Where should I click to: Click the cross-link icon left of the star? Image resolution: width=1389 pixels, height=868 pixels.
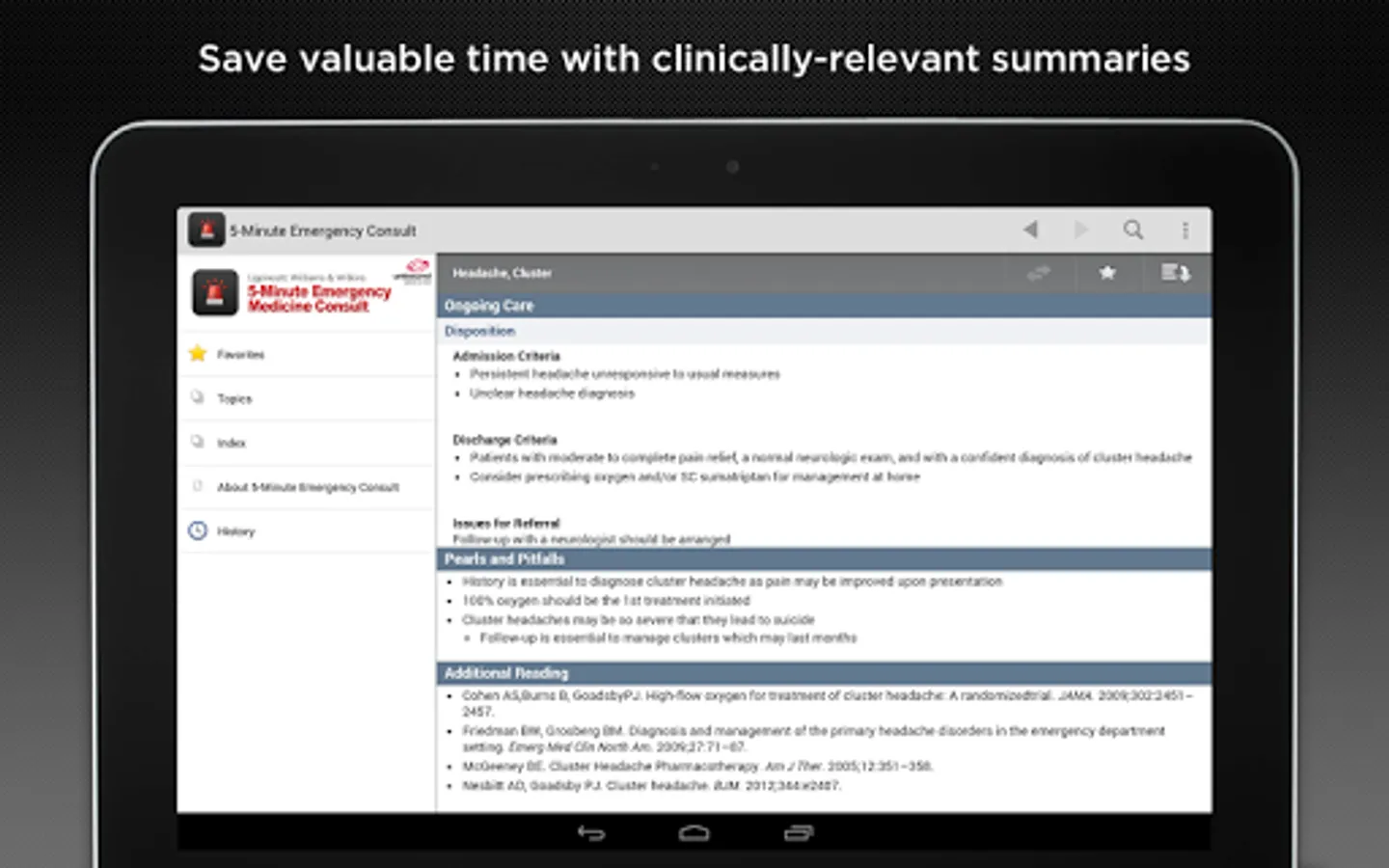click(x=1039, y=273)
